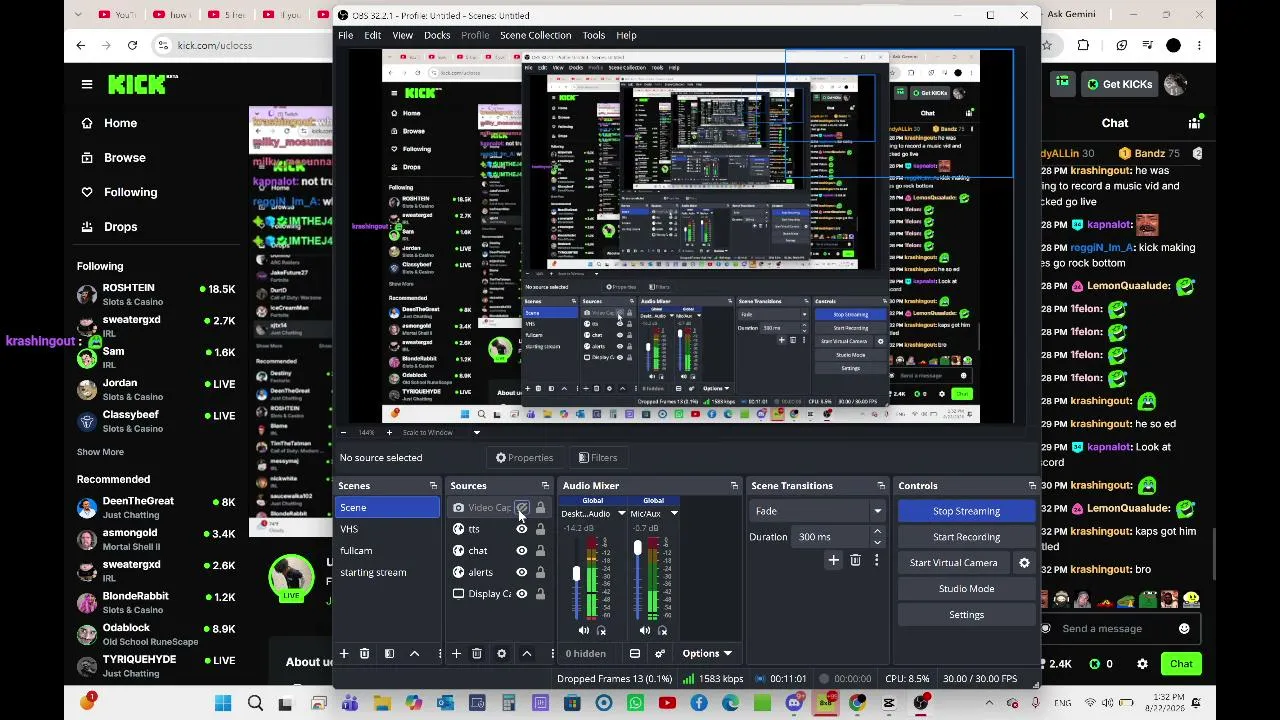Show the Video Capture source
The width and height of the screenshot is (1280, 720).
tap(521, 508)
